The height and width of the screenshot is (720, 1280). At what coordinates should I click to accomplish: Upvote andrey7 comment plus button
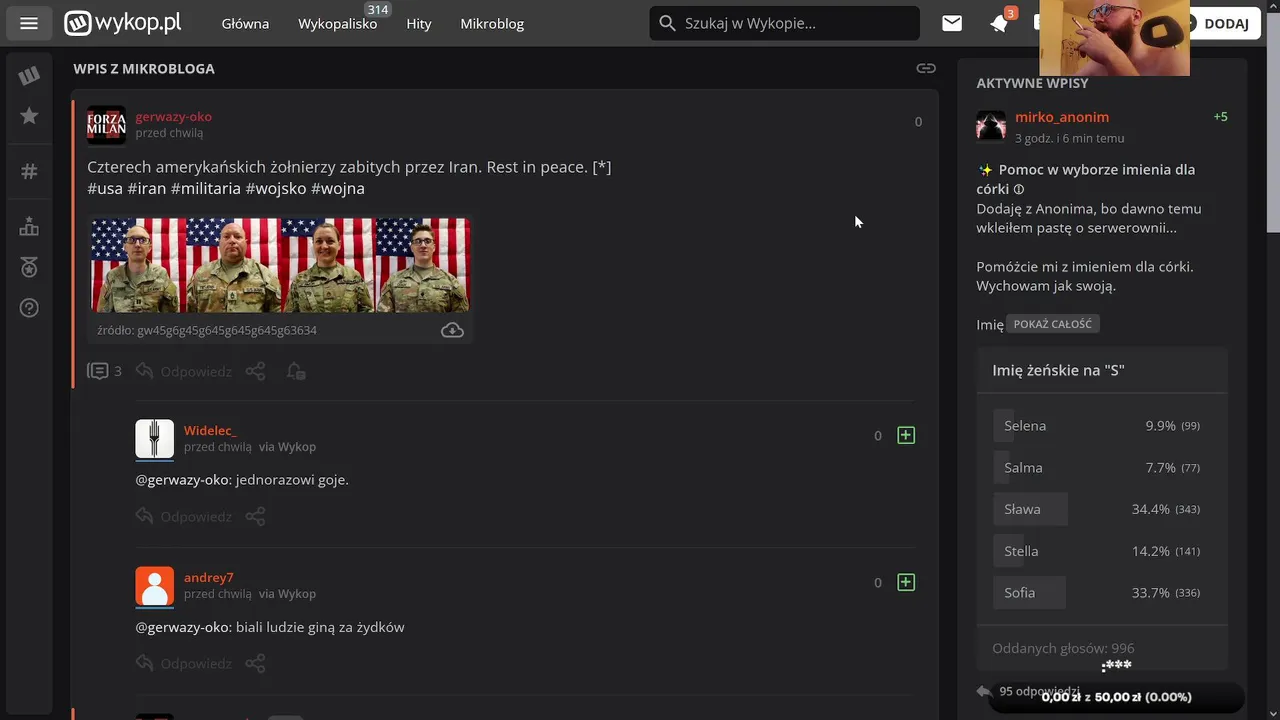(x=906, y=582)
